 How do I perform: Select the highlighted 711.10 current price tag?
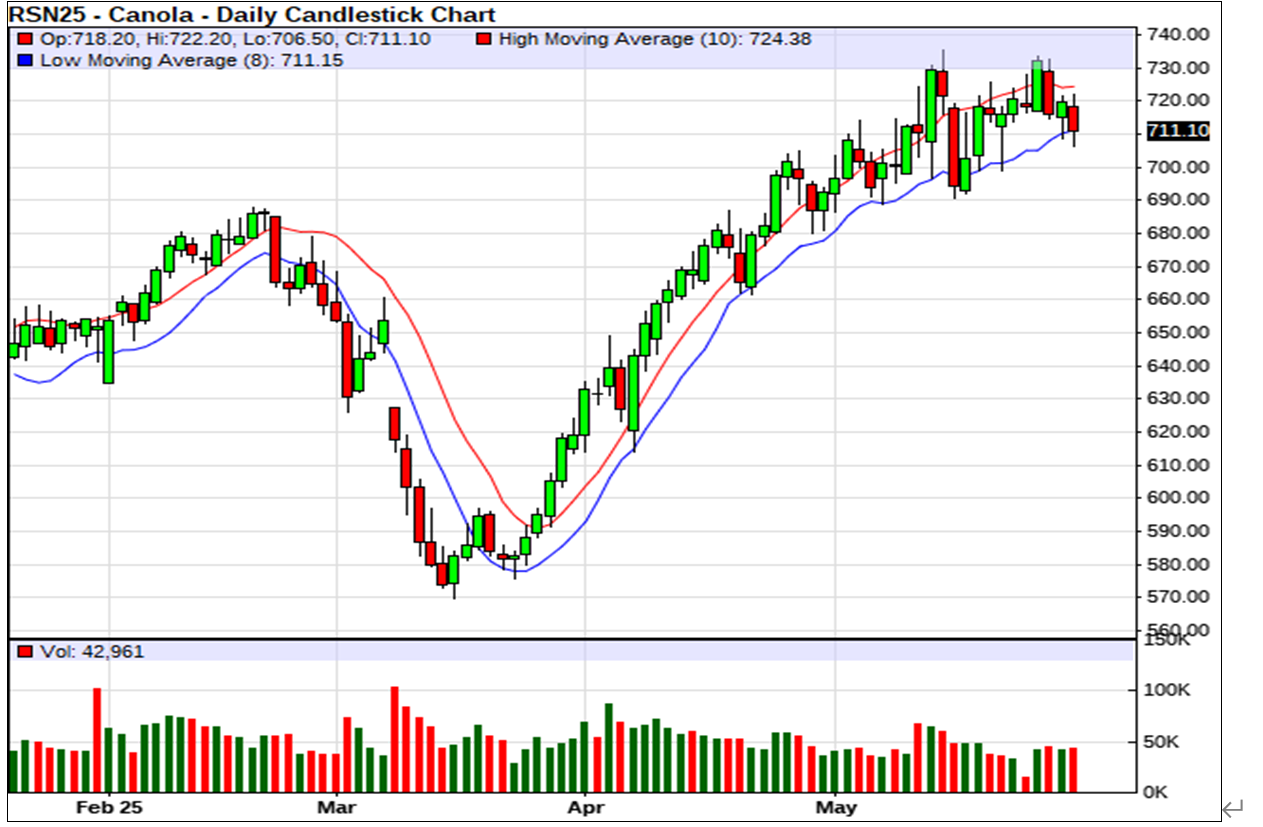click(x=1178, y=131)
